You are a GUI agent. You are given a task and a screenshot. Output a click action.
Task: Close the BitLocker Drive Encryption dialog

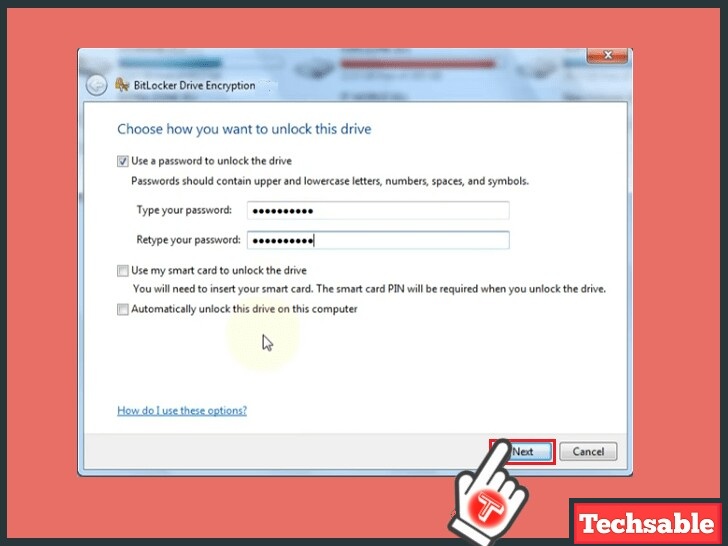(607, 55)
